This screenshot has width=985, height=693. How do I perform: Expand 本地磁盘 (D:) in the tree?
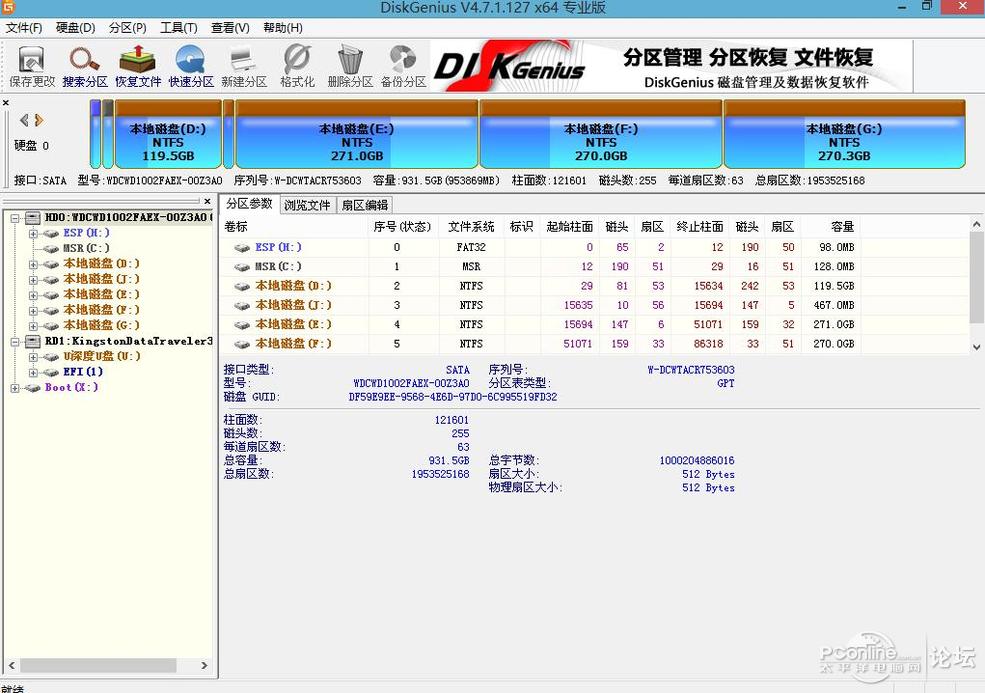33,264
